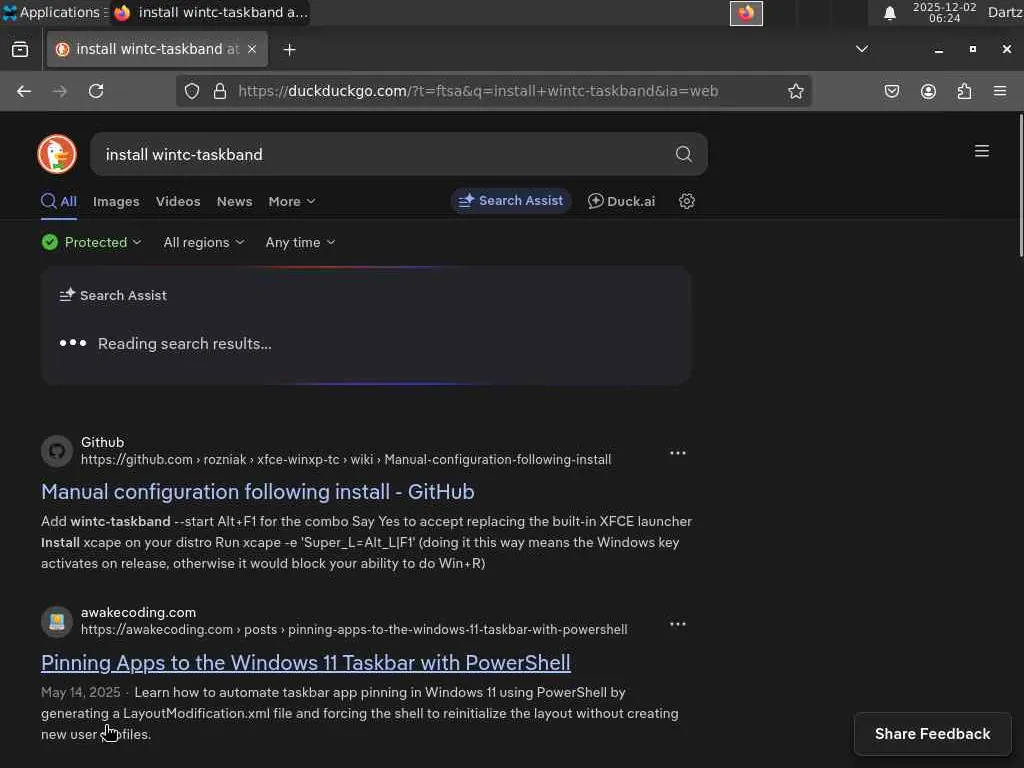Image resolution: width=1024 pixels, height=768 pixels.
Task: Select the install wintc-taskband browser tab
Action: 157,49
